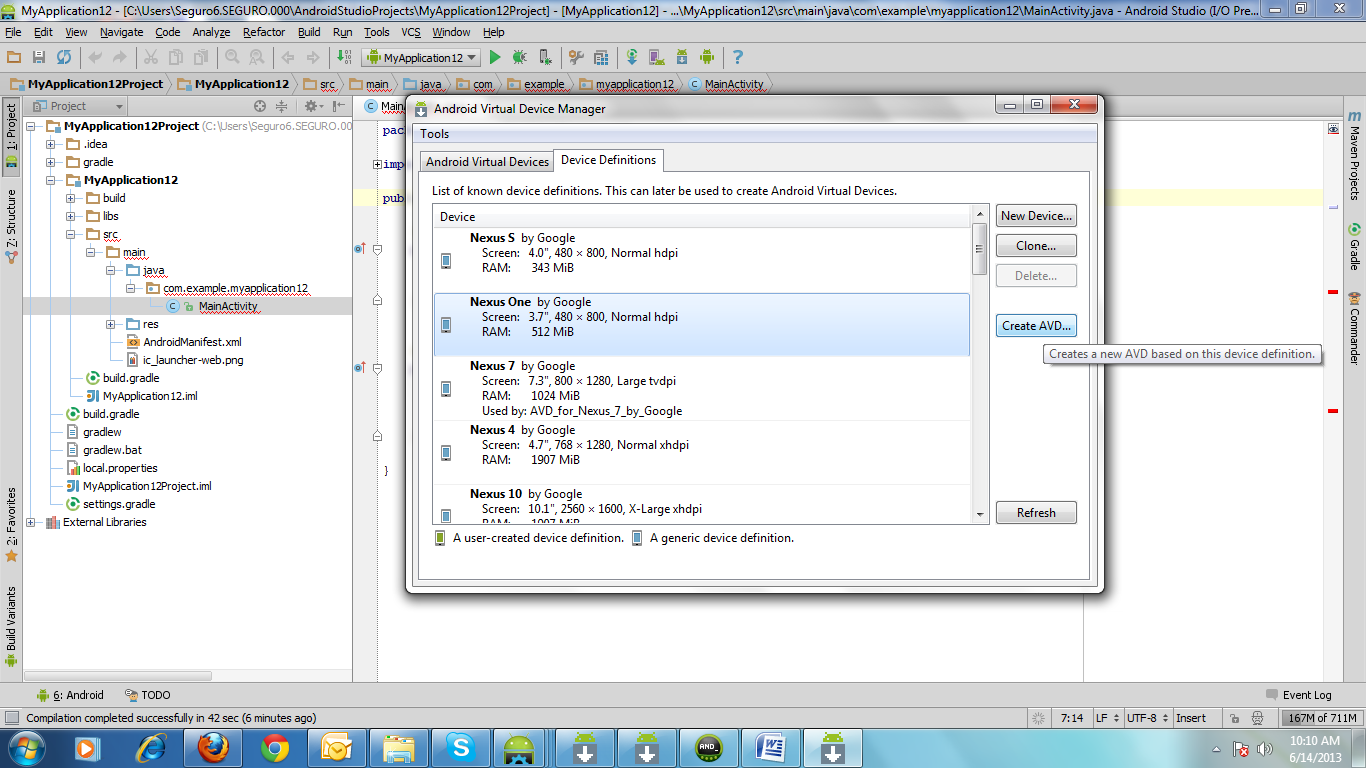The width and height of the screenshot is (1366, 768).
Task: Run MyApplication12 with the green play icon
Action: (495, 57)
